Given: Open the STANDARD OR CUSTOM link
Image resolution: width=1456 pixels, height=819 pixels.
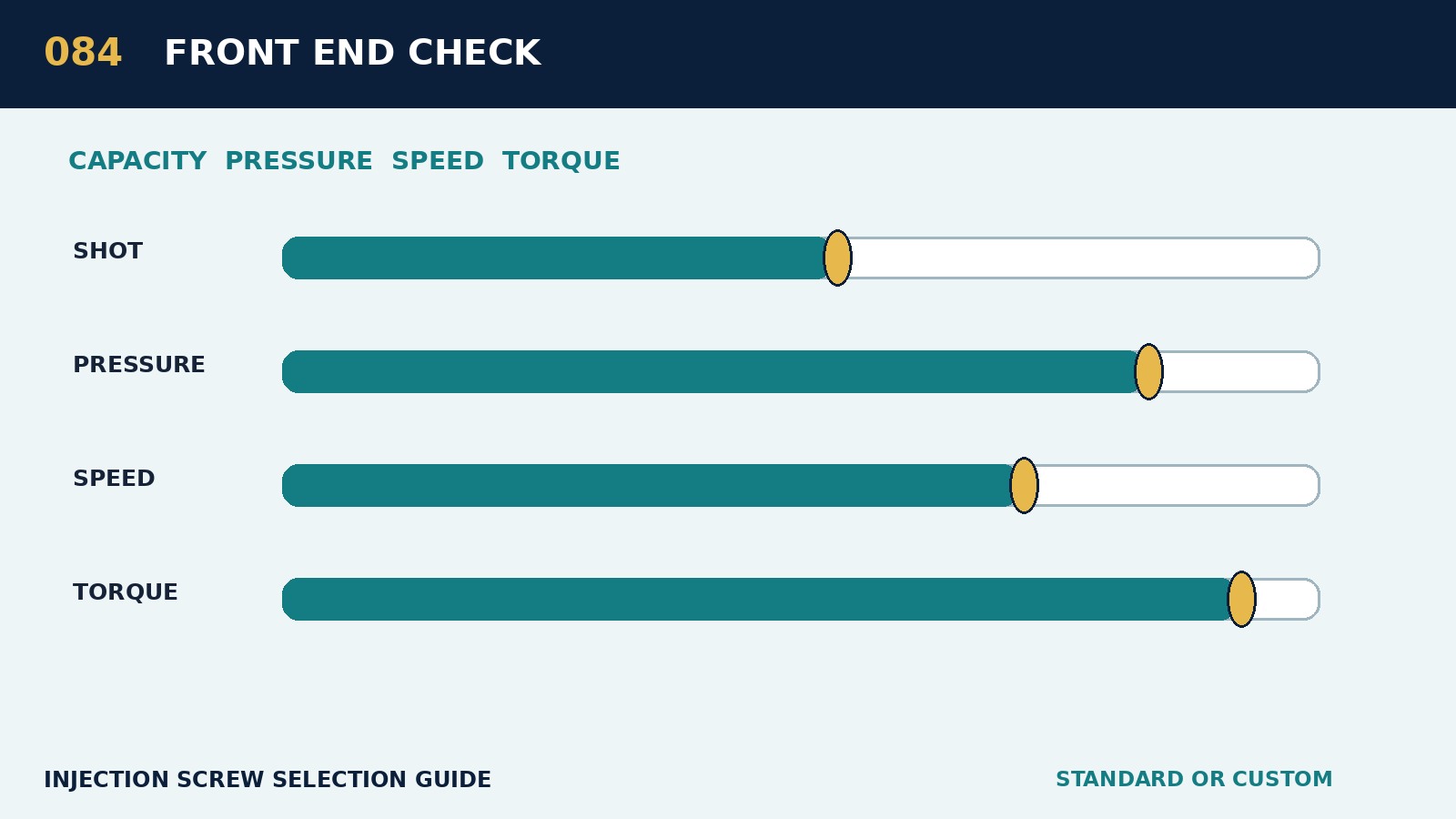Looking at the screenshot, I should (1194, 780).
